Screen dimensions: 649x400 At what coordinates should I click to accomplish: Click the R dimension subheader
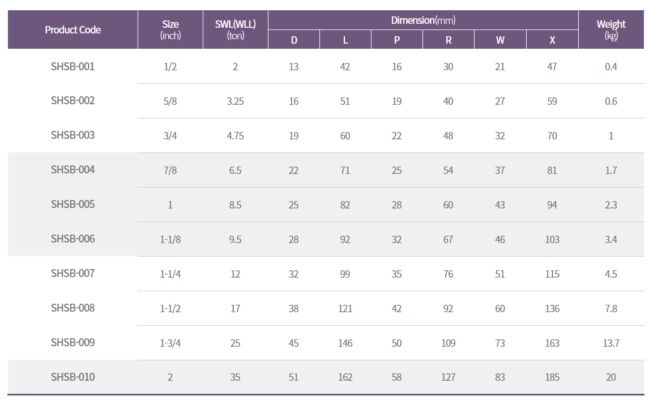click(448, 40)
